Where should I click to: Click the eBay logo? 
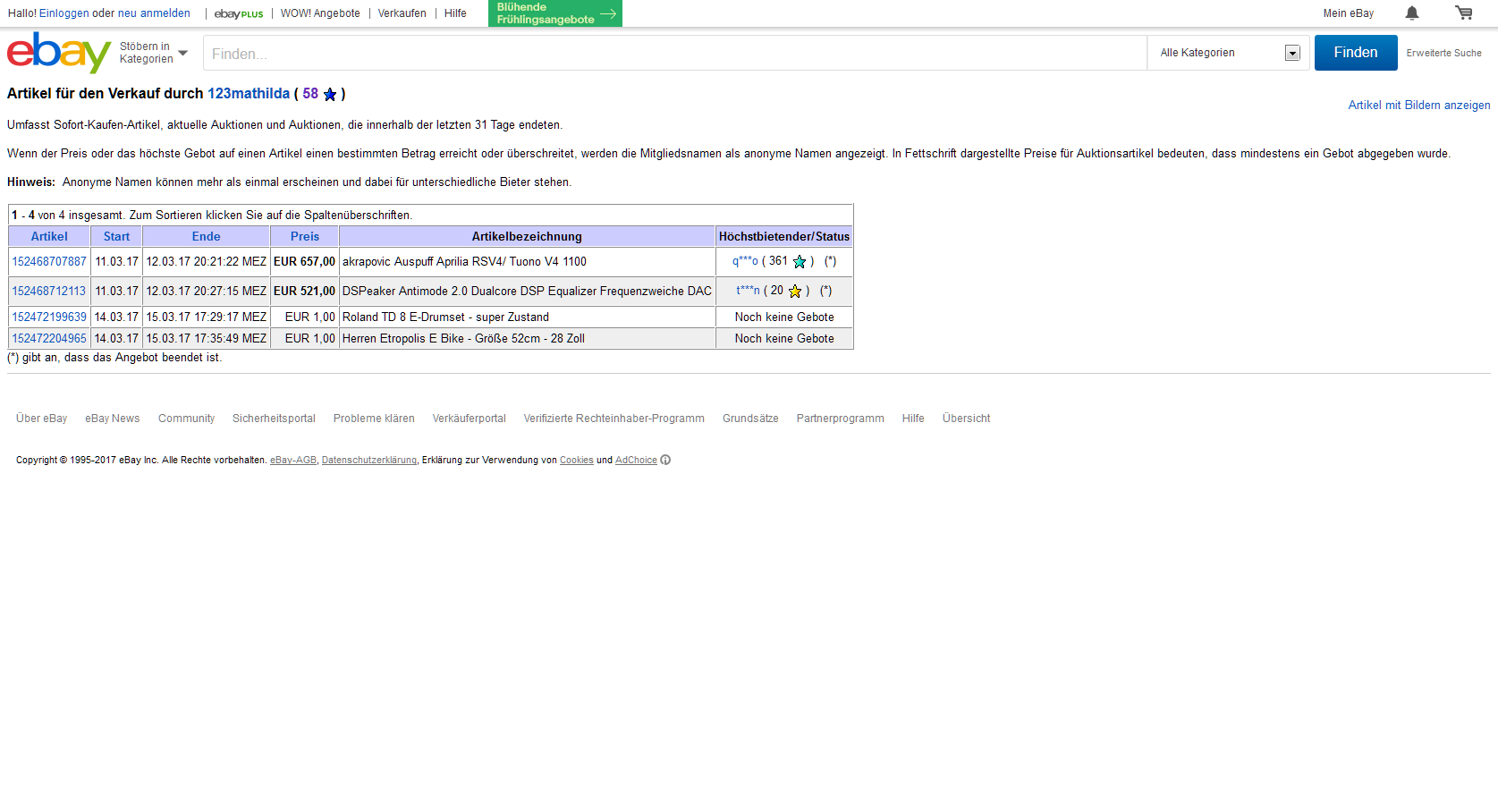59,53
